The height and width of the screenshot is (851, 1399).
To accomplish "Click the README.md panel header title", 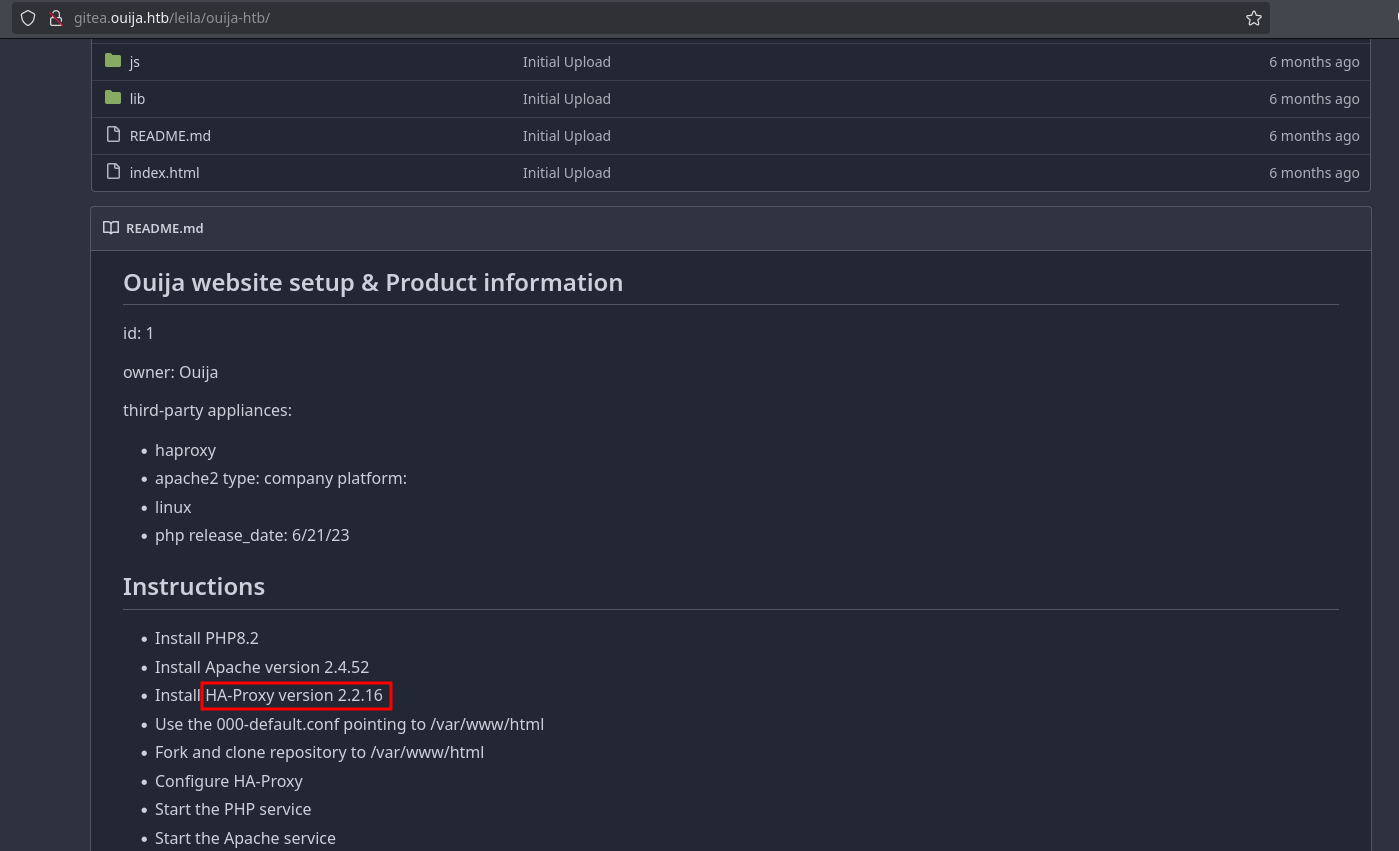I will (164, 228).
